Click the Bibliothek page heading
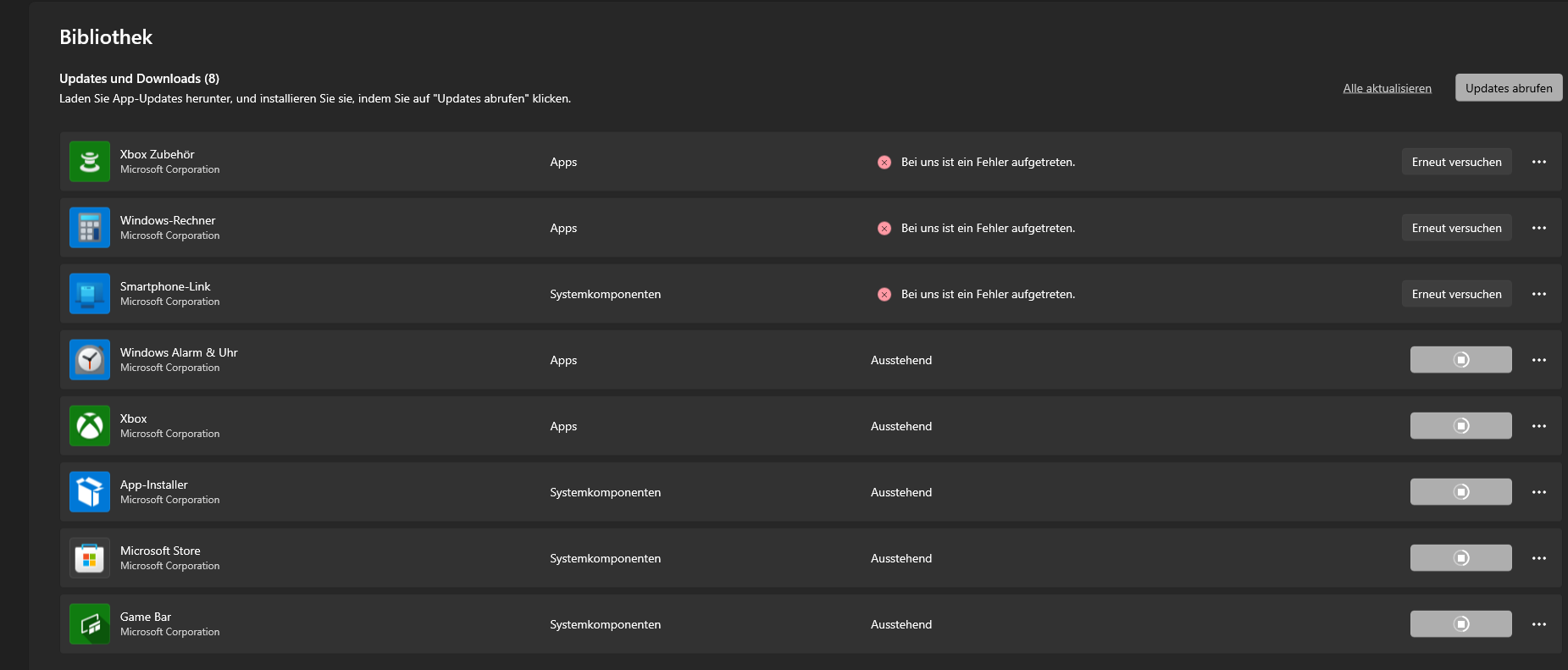Screen dimensions: 1568x670 (x=106, y=37)
